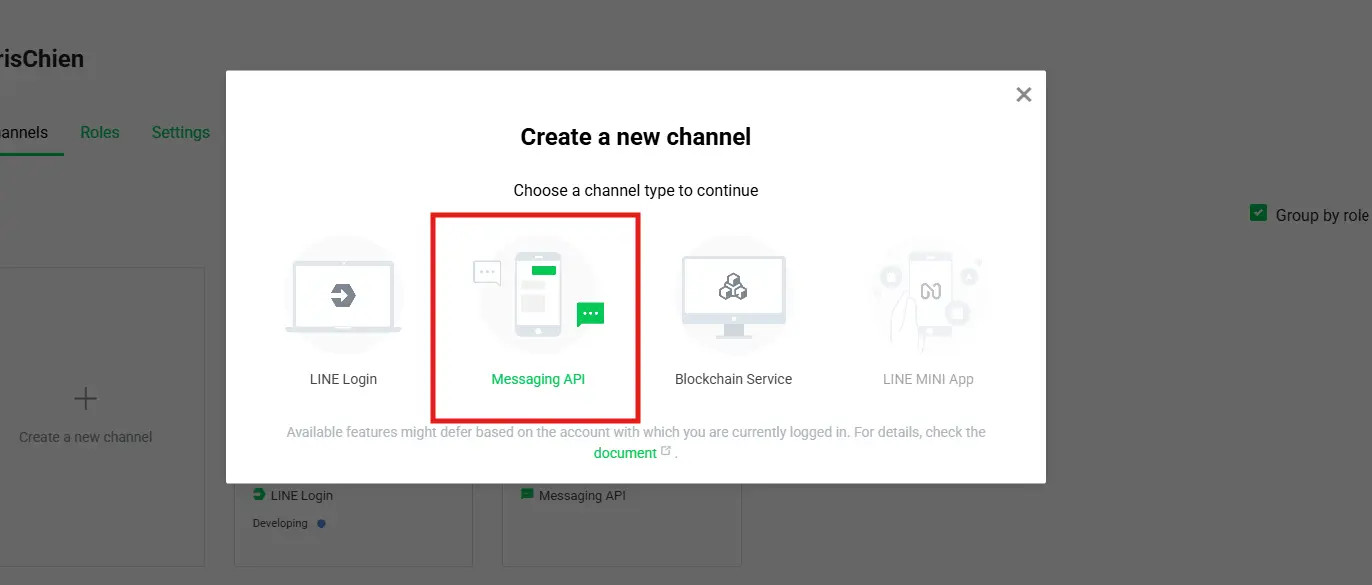Open the Settings tab
Viewport: 1372px width, 585px height.
181,132
